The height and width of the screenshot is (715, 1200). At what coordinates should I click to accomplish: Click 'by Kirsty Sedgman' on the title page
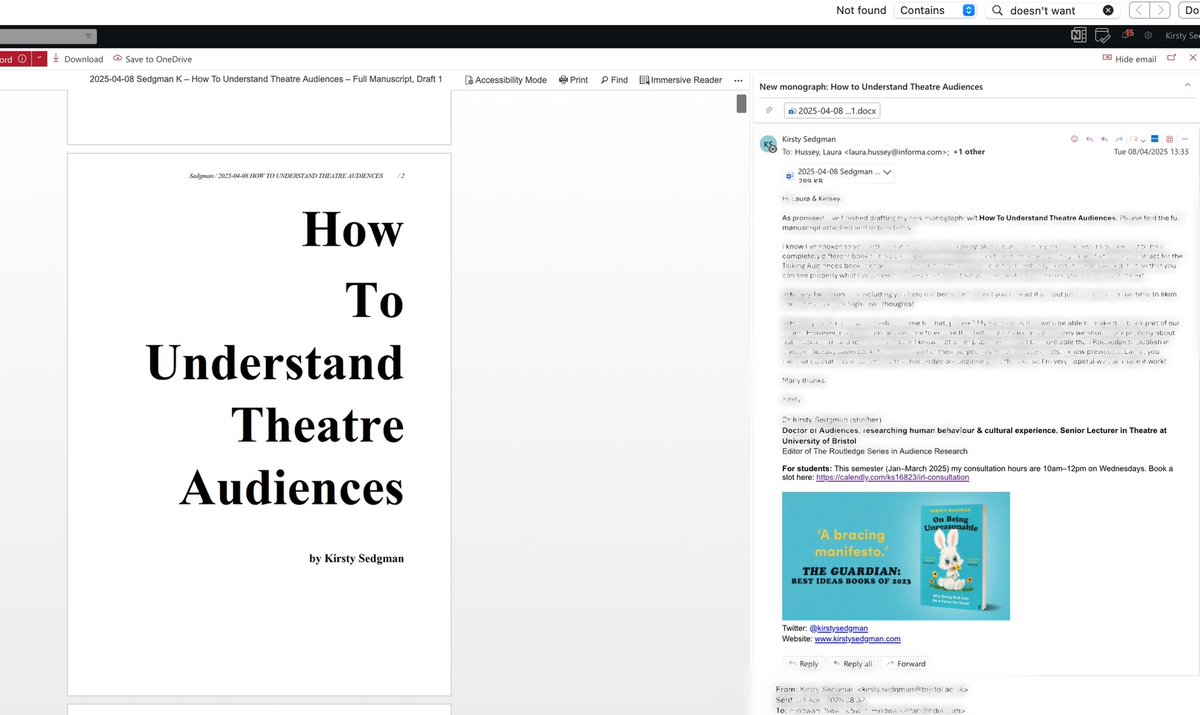(357, 558)
